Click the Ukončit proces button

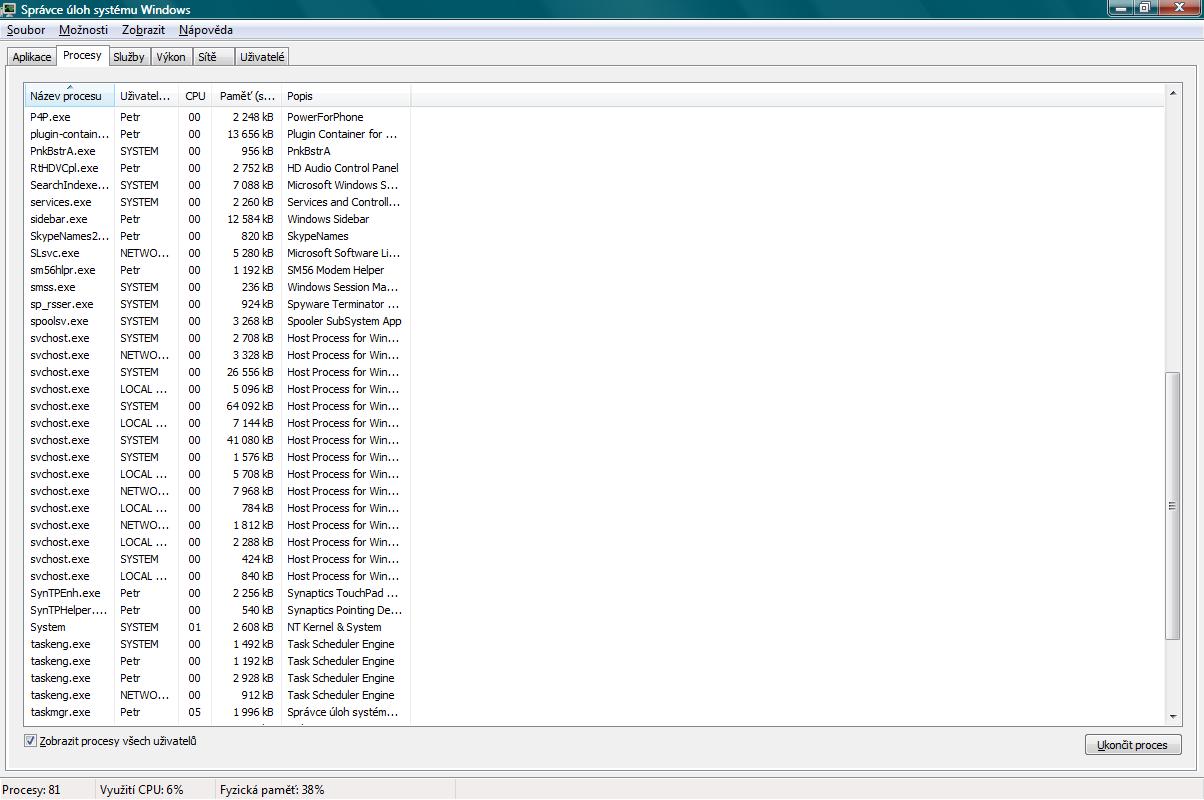(1133, 745)
